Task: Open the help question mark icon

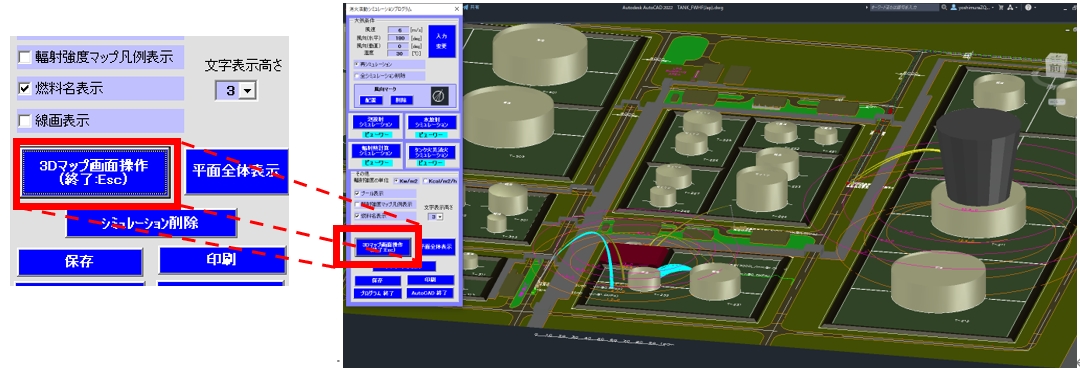Action: [x=1028, y=7]
